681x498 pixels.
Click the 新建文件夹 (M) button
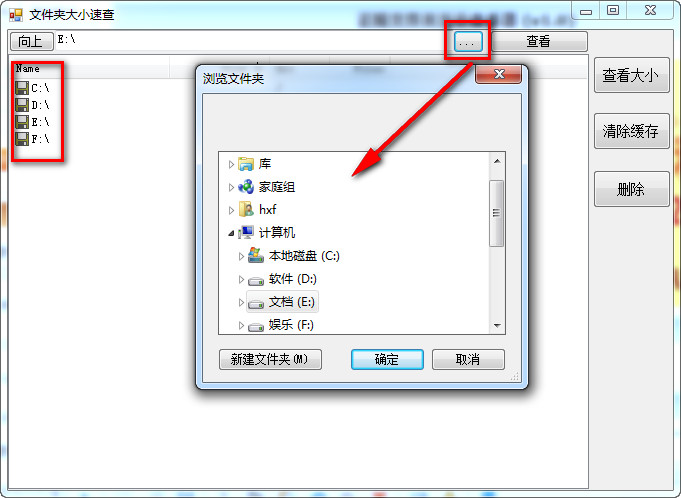pos(270,359)
